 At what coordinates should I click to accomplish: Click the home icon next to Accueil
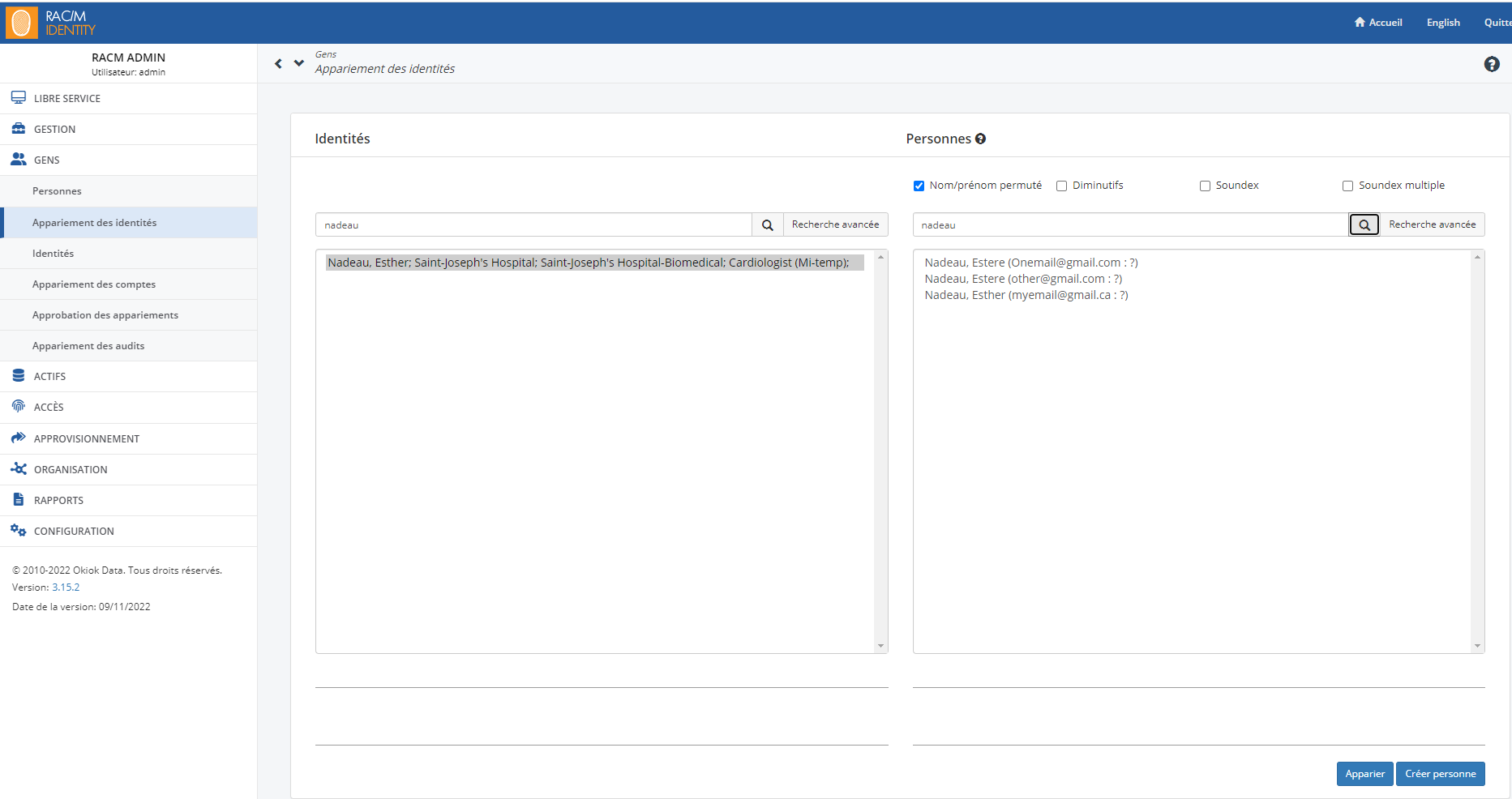(1360, 23)
